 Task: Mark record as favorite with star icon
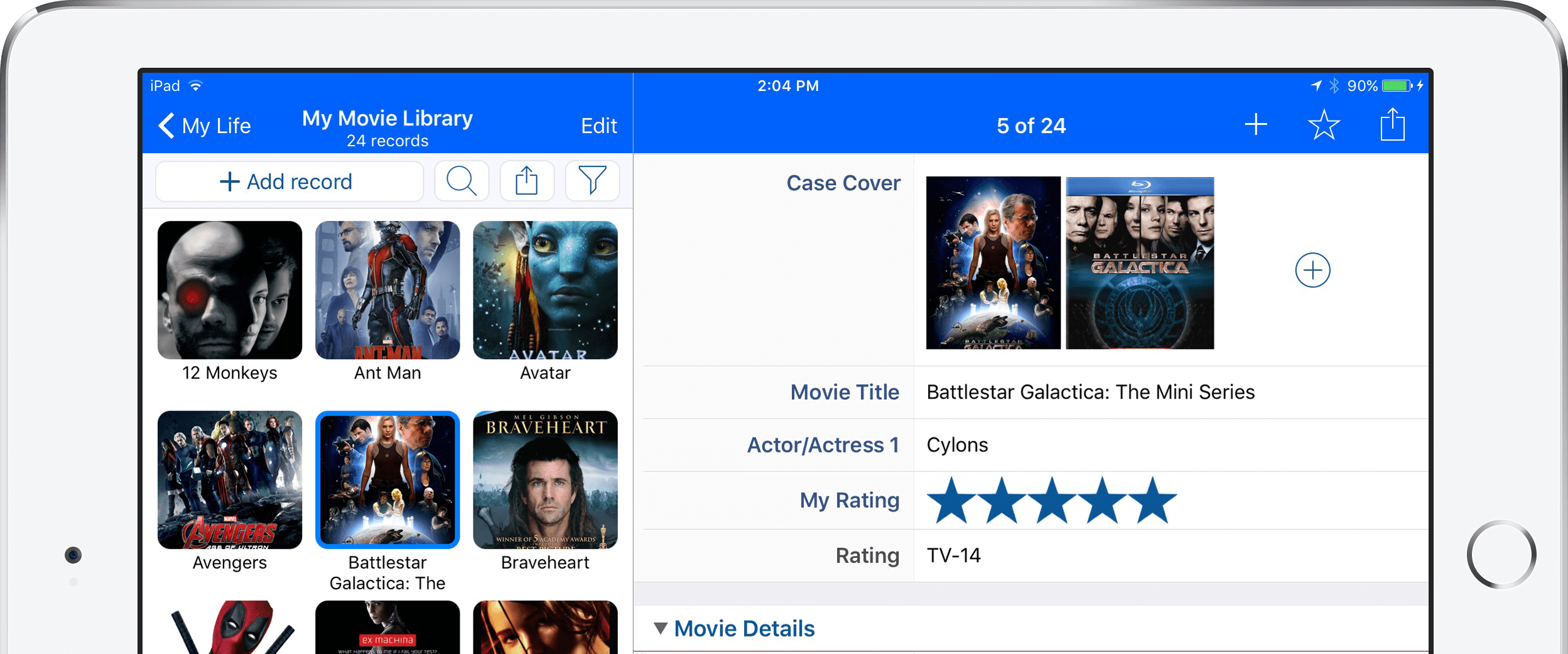pyautogui.click(x=1324, y=125)
